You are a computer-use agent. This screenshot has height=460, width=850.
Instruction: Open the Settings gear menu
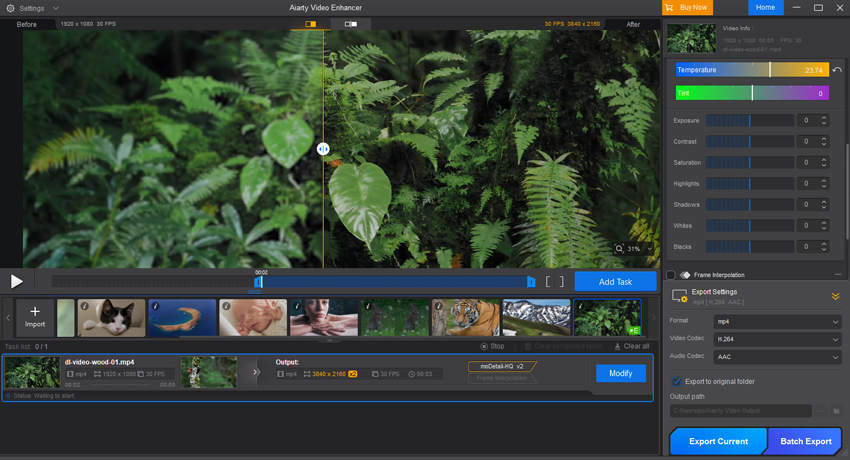tap(10, 8)
